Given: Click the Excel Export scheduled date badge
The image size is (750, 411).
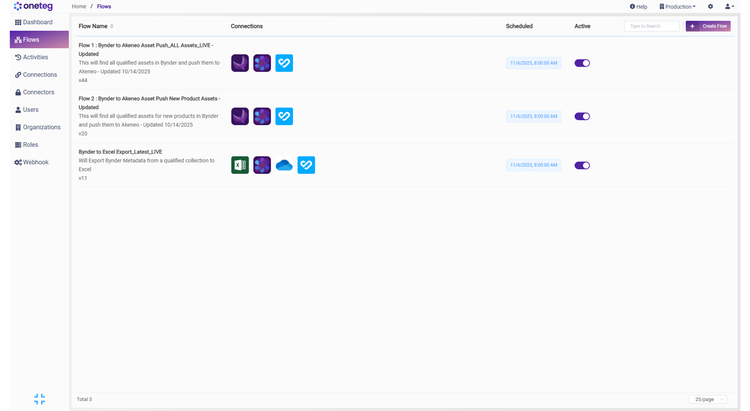Looking at the screenshot, I should click(533, 165).
